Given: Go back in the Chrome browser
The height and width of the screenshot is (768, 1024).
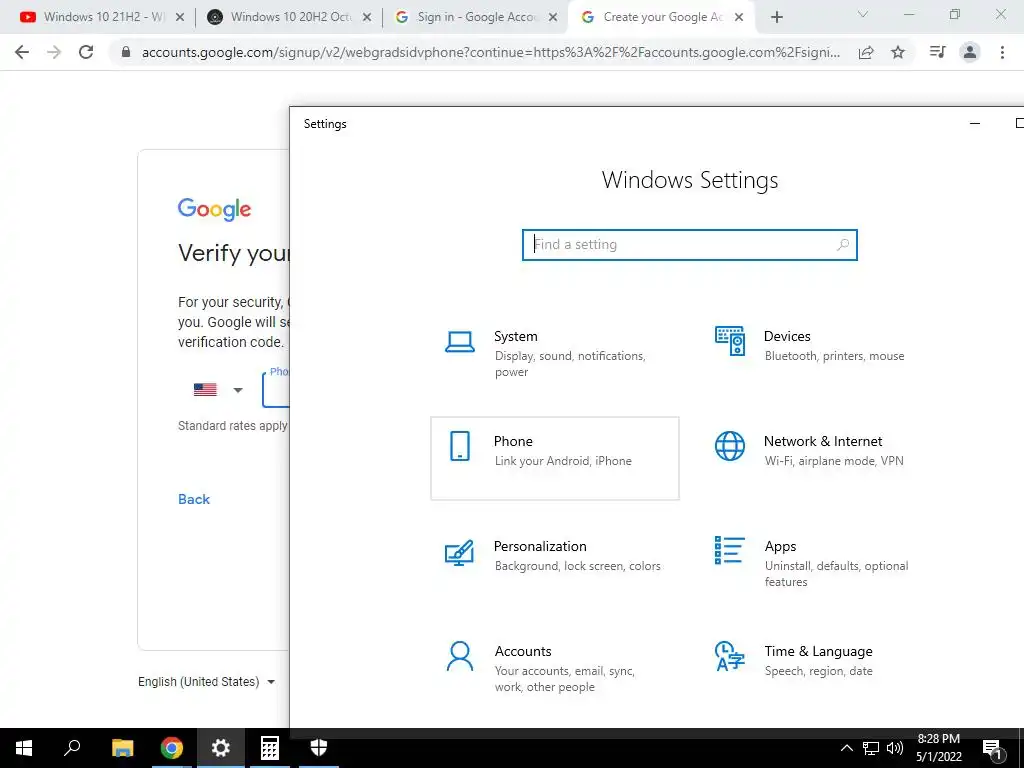Looking at the screenshot, I should pyautogui.click(x=22, y=52).
